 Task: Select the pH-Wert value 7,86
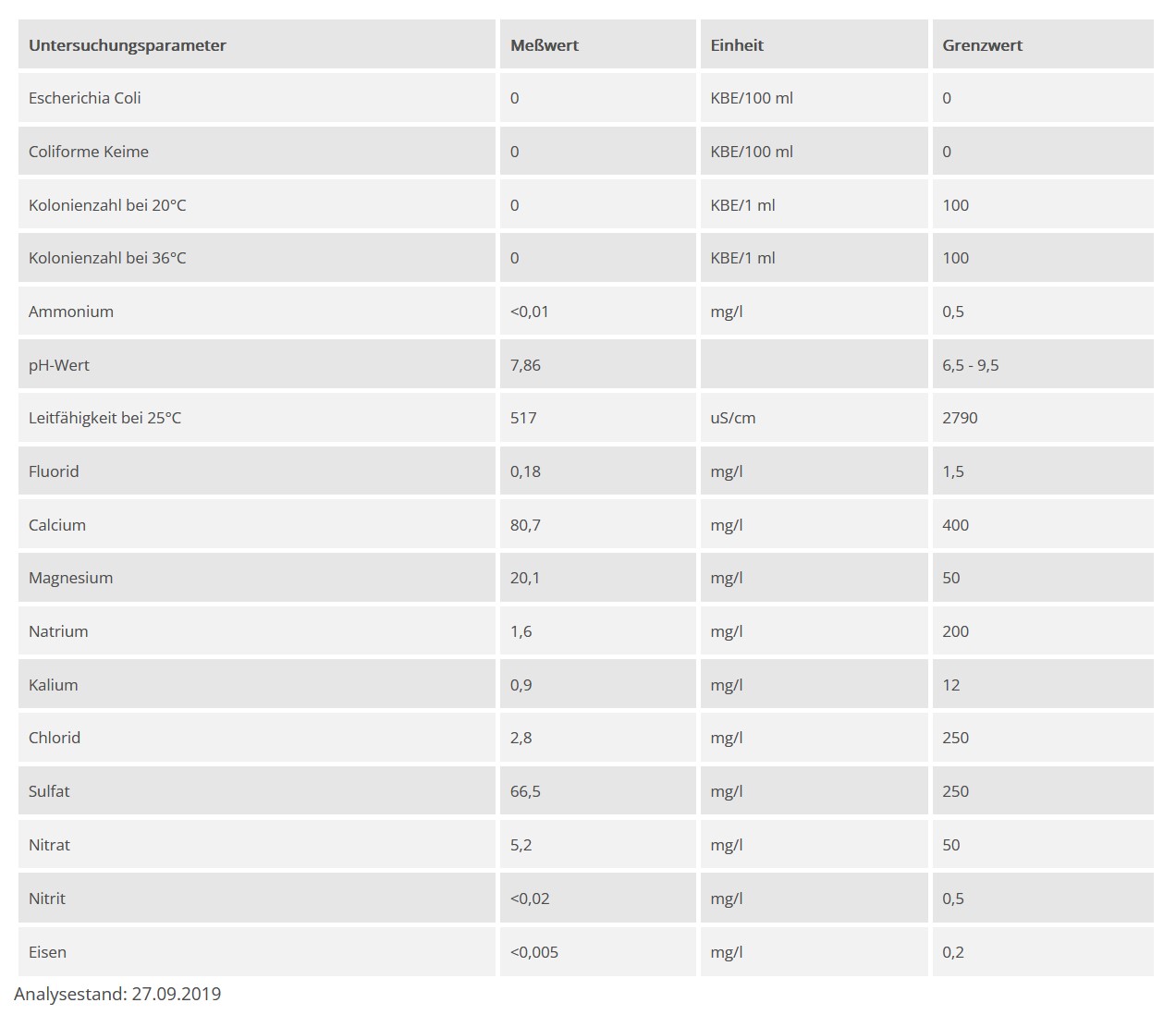click(x=525, y=365)
